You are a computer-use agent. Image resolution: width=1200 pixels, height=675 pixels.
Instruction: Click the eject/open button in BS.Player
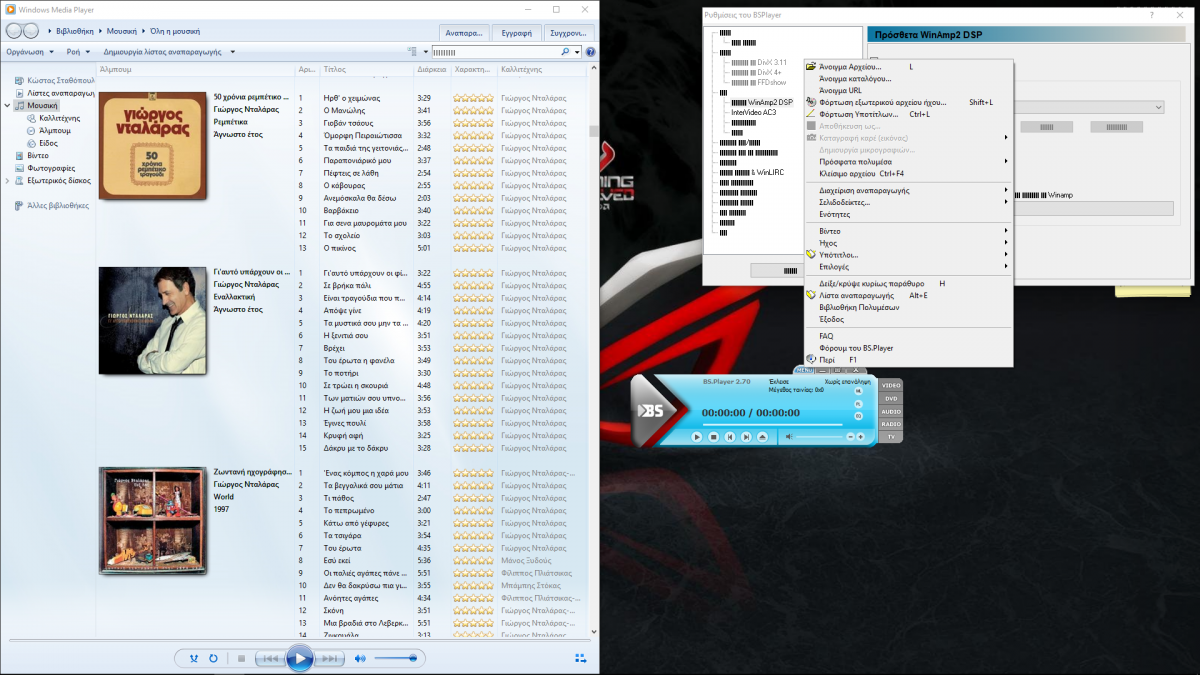762,437
